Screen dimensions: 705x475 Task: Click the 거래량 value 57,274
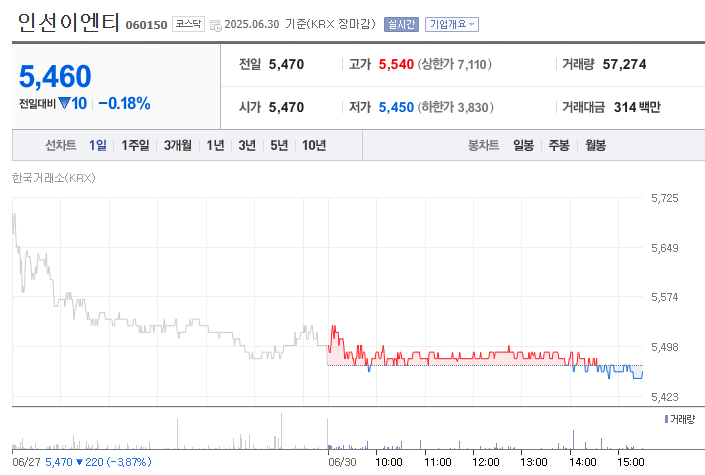pos(624,64)
